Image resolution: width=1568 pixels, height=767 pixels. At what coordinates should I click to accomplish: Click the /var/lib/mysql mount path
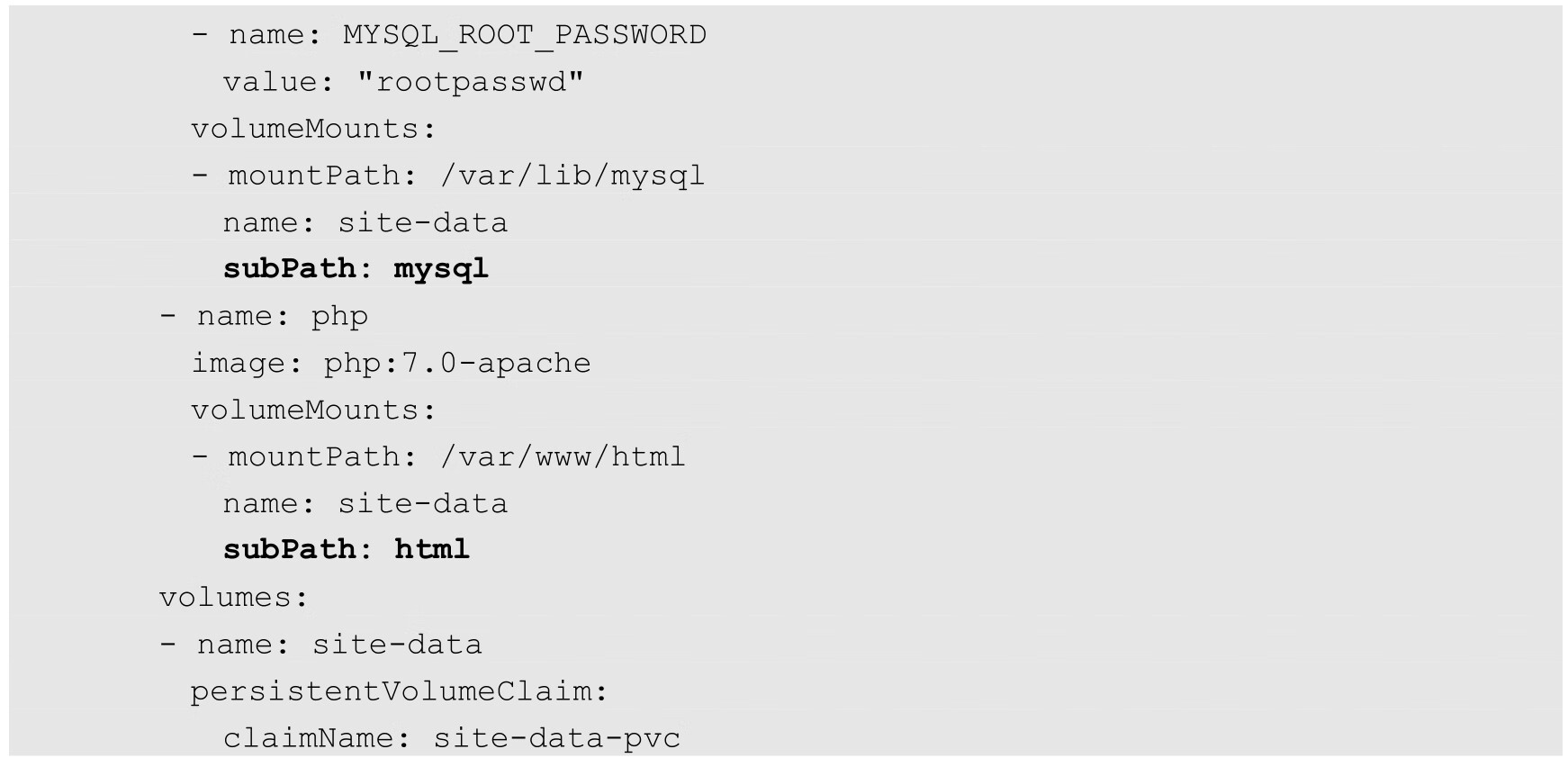pos(572,176)
